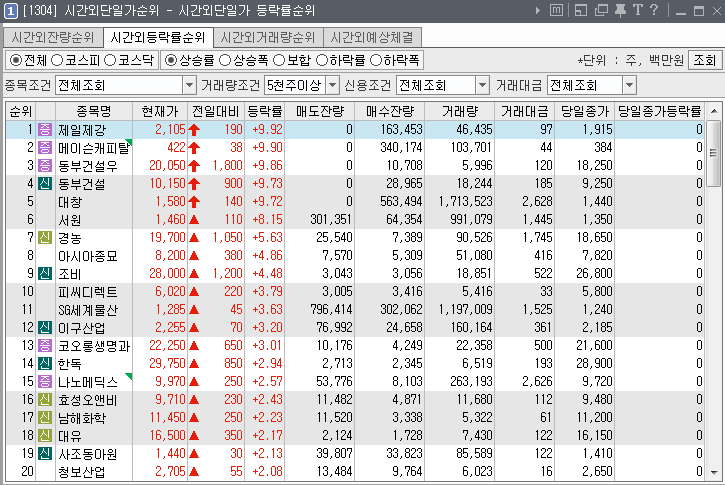Sort by the 등락률 column header

[265, 111]
